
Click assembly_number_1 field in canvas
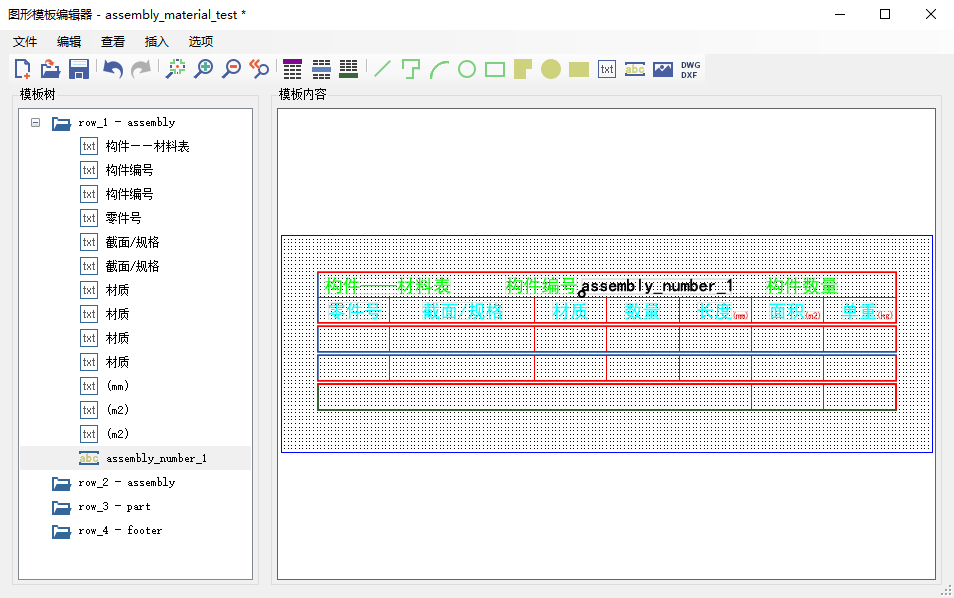[x=656, y=286]
